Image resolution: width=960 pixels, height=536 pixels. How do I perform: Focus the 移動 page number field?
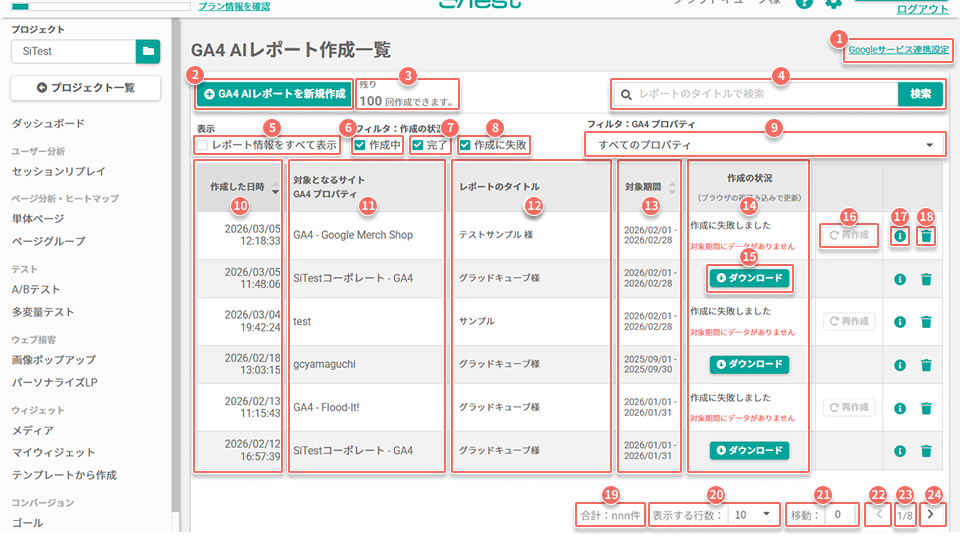pos(842,515)
